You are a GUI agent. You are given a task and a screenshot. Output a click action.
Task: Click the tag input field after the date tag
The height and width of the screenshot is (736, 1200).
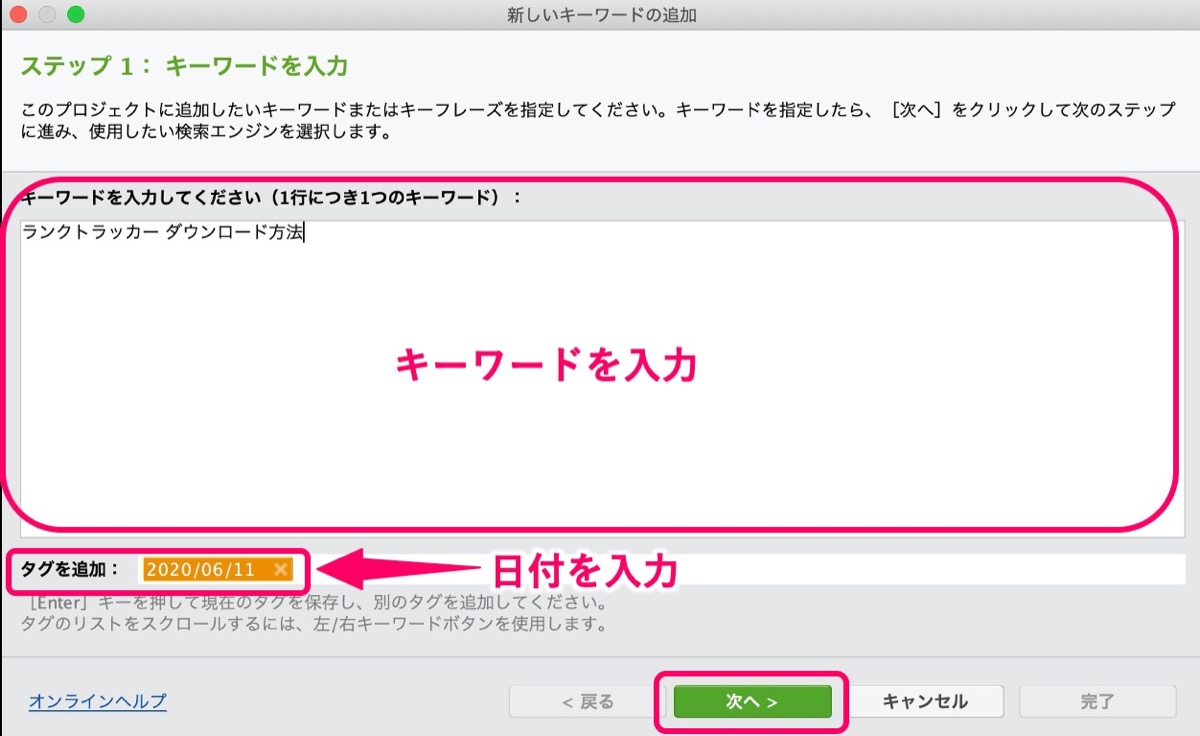click(x=740, y=569)
